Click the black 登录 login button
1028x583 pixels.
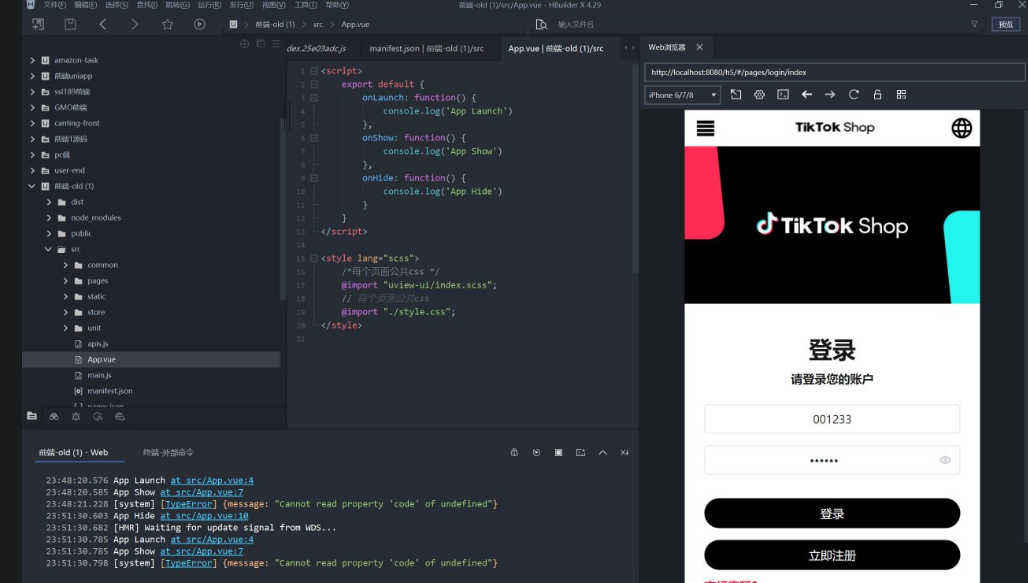(832, 513)
